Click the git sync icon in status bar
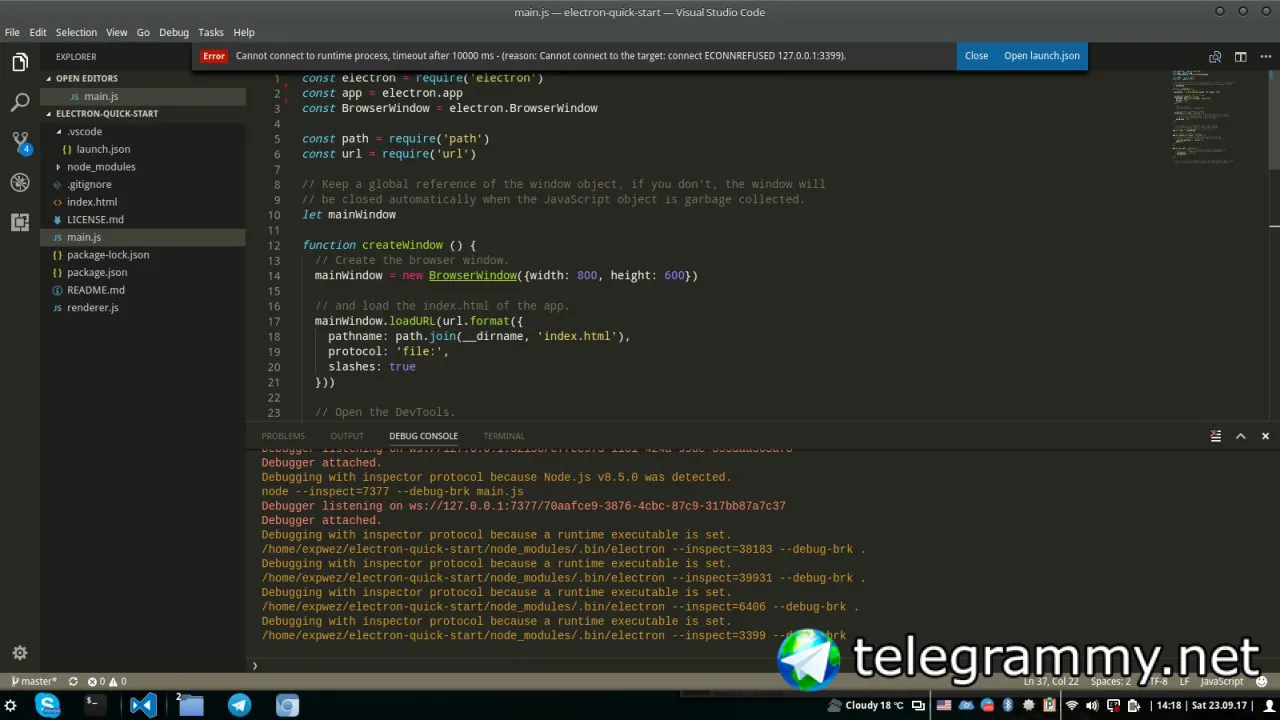1280x720 pixels. pyautogui.click(x=73, y=682)
